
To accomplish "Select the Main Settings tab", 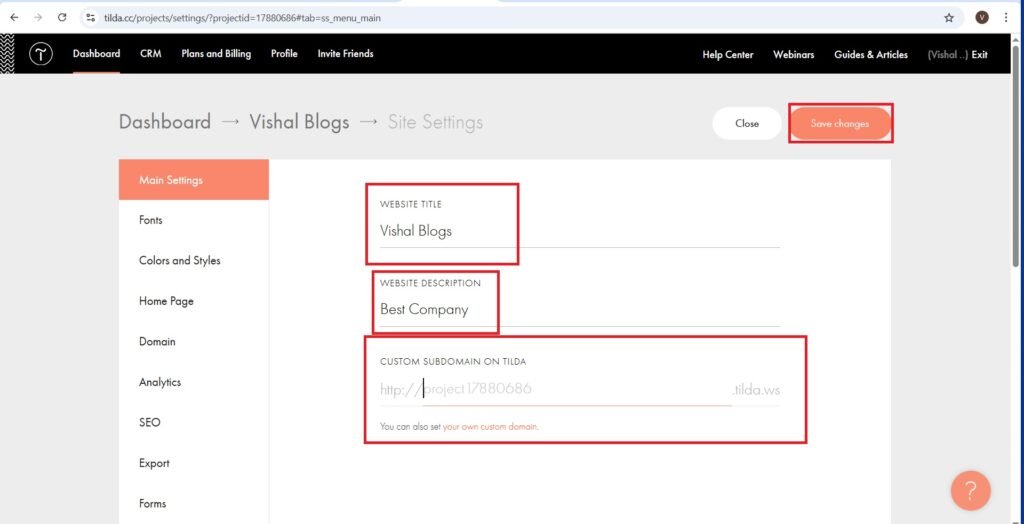I will tap(194, 180).
